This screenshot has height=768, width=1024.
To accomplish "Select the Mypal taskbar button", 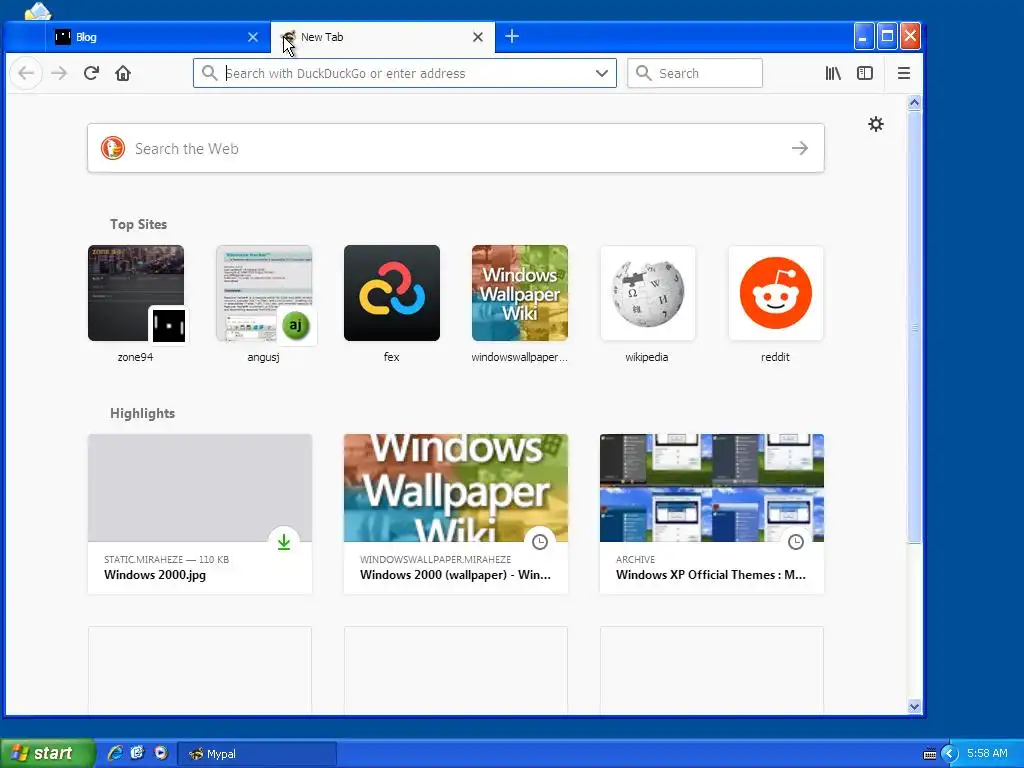I will pyautogui.click(x=257, y=754).
